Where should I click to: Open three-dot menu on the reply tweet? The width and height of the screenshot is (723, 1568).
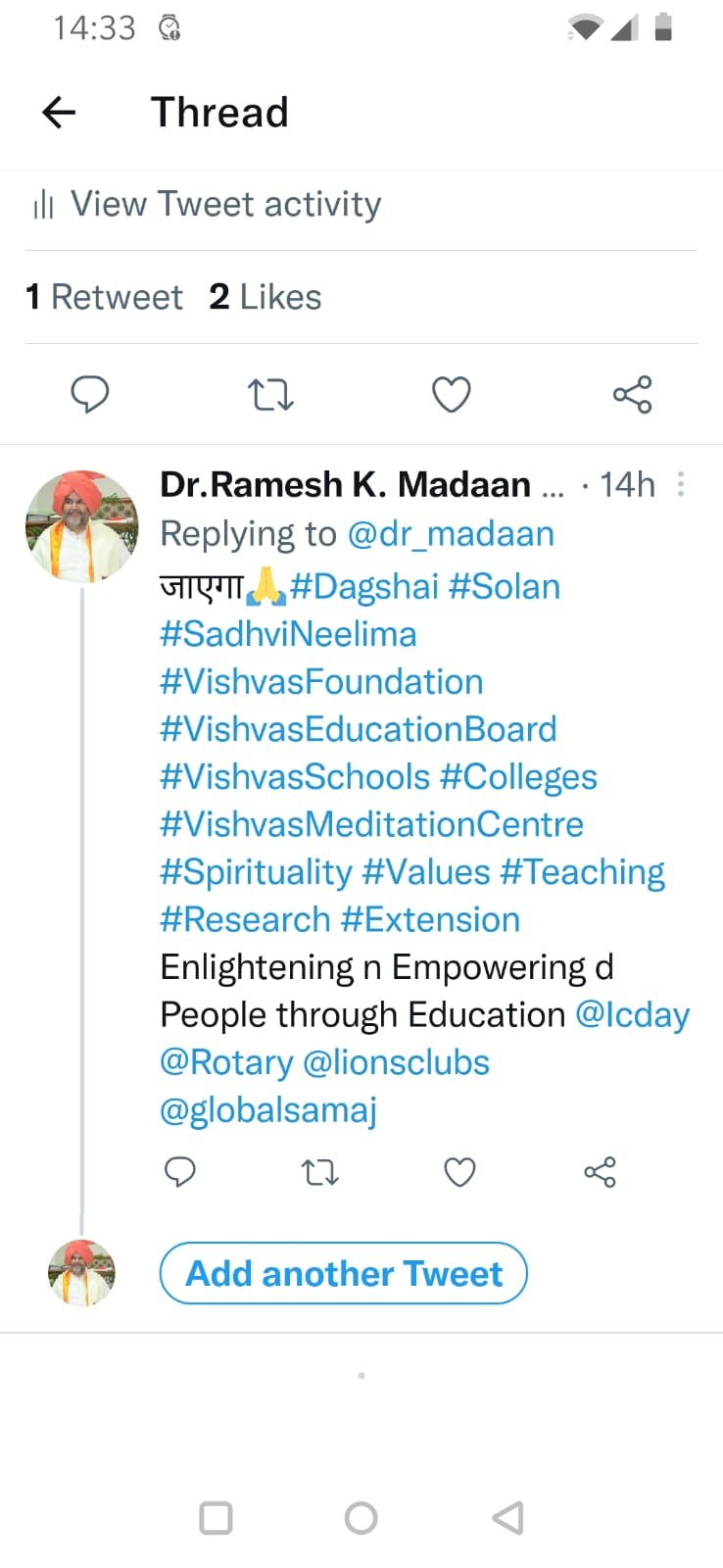681,484
